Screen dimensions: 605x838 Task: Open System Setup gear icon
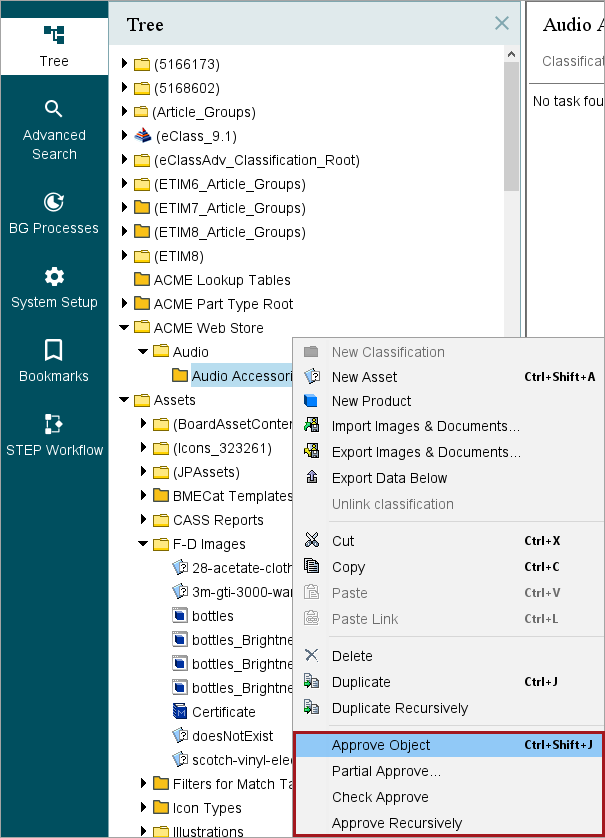[x=54, y=277]
